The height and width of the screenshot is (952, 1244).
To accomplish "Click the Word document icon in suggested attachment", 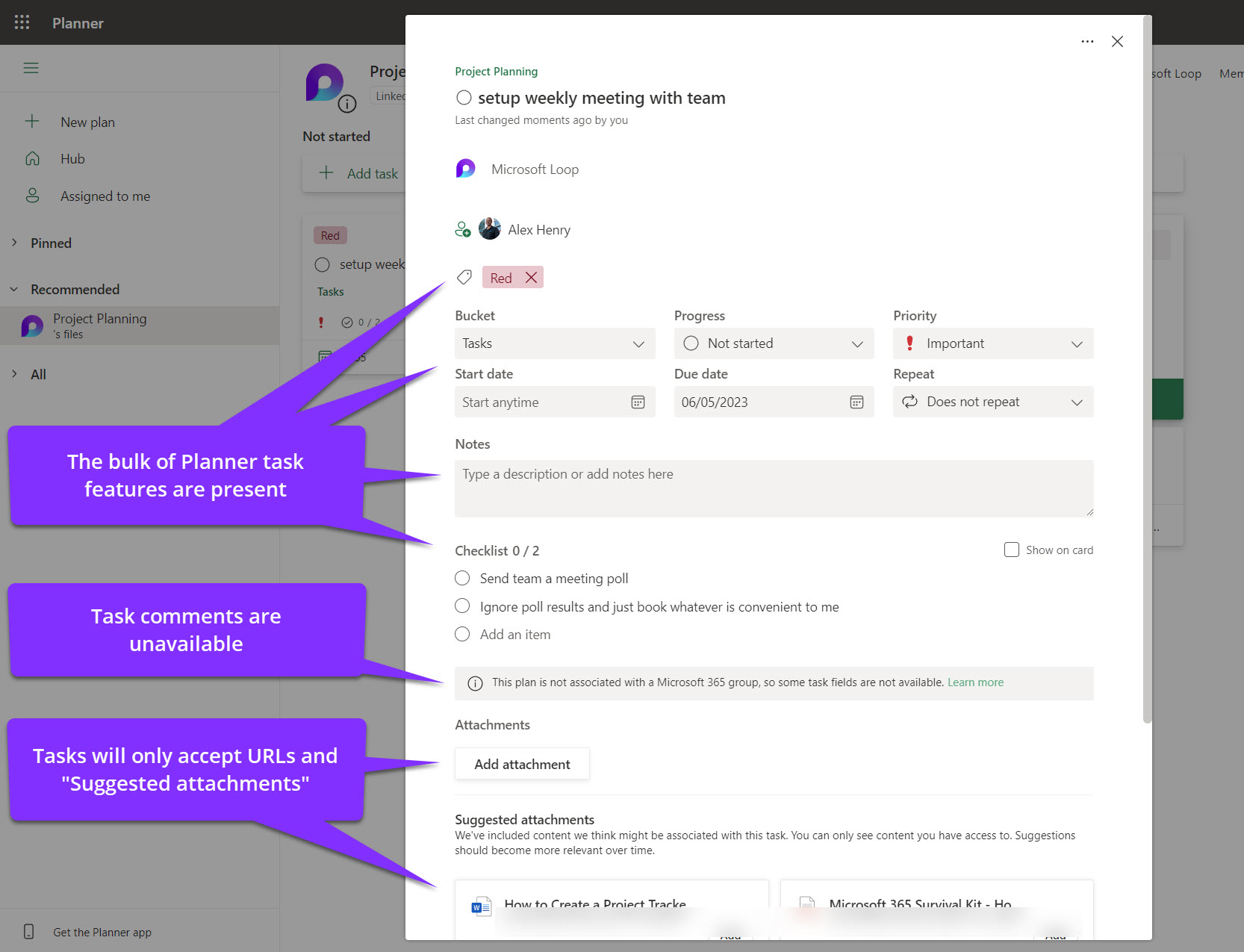I will (481, 906).
